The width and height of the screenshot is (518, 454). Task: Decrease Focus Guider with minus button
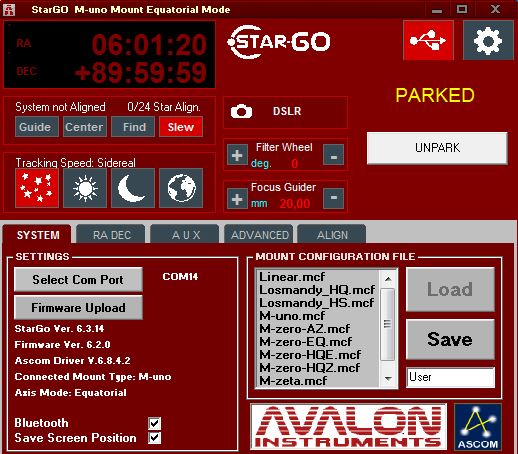(333, 198)
